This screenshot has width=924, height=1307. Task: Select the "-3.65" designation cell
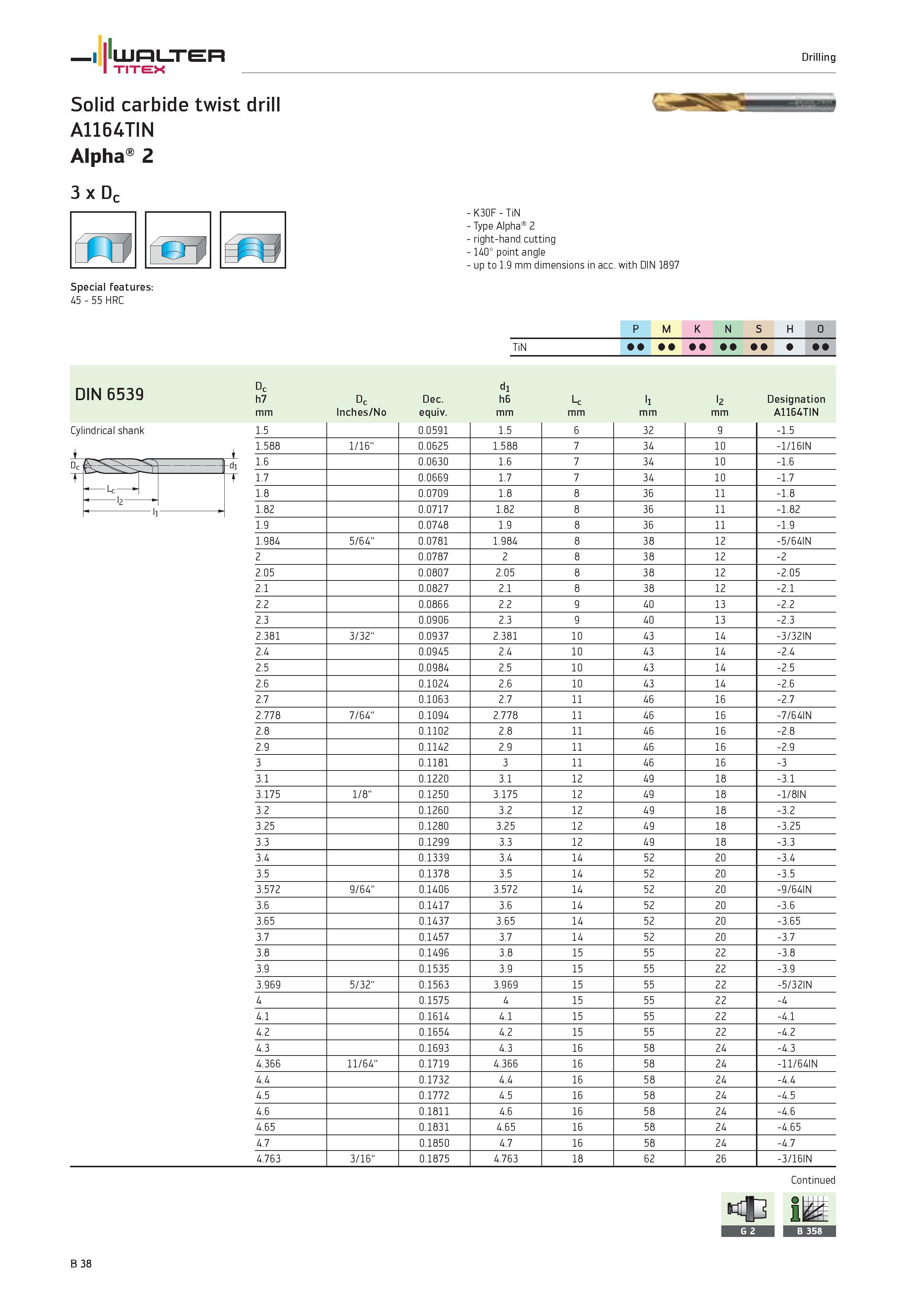click(x=788, y=921)
